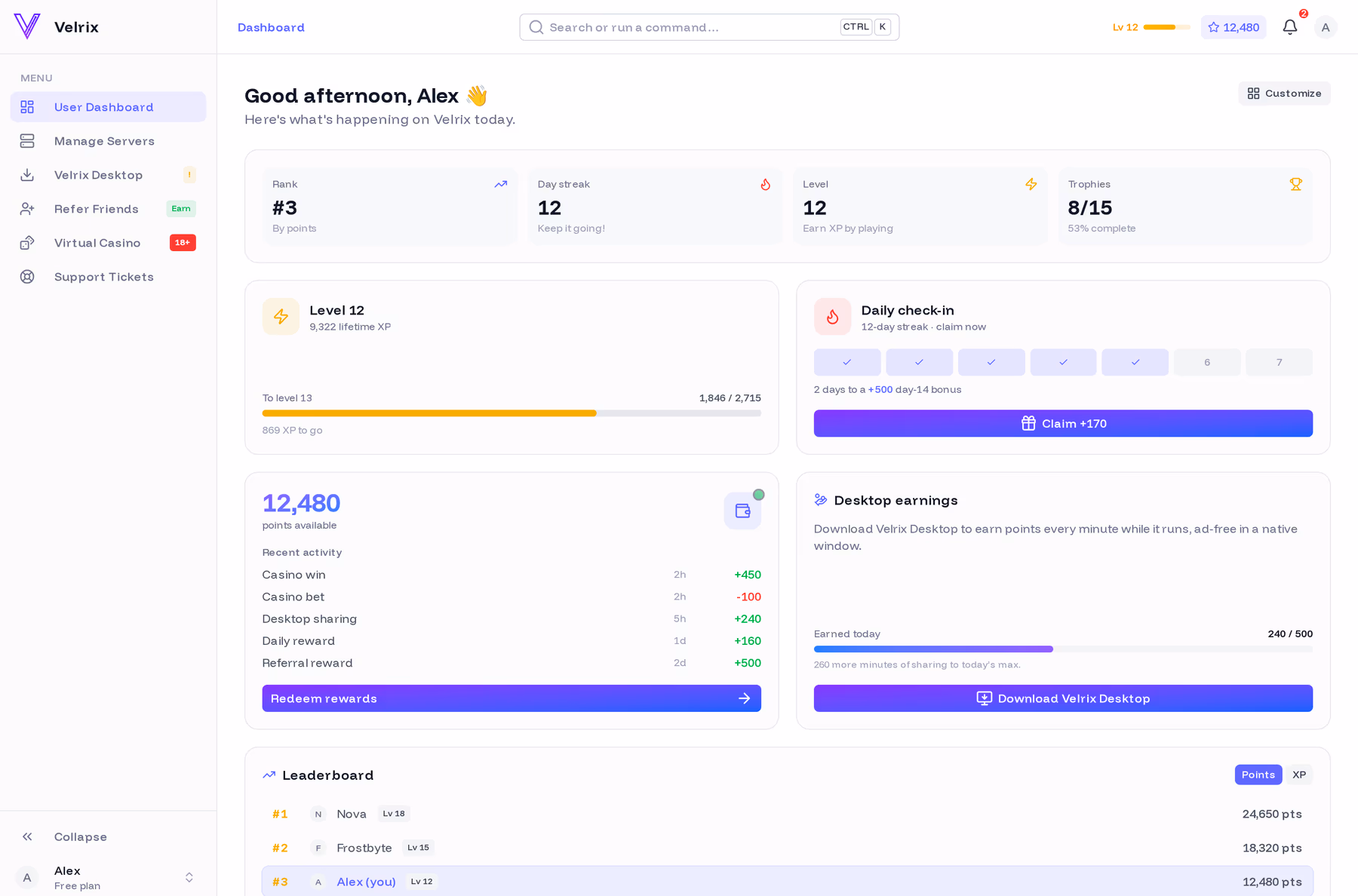Collapse the sidebar
Viewport: 1358px width, 896px height.
click(x=108, y=836)
